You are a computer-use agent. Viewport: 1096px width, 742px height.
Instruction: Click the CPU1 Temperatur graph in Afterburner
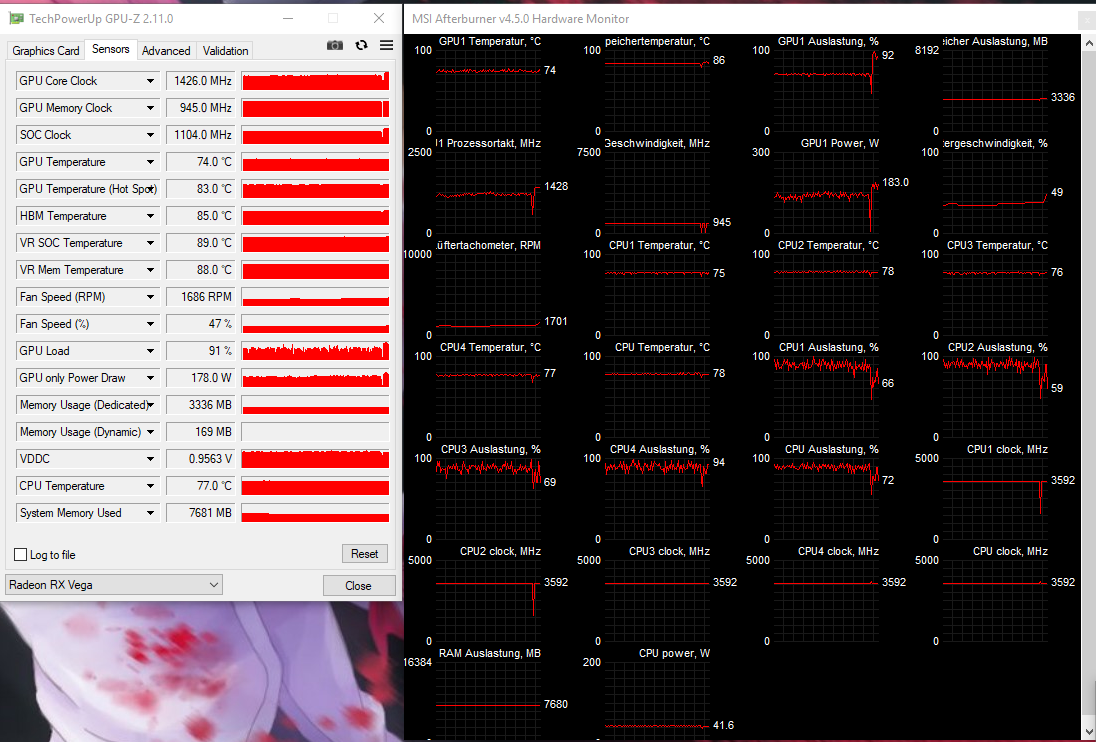(x=657, y=294)
